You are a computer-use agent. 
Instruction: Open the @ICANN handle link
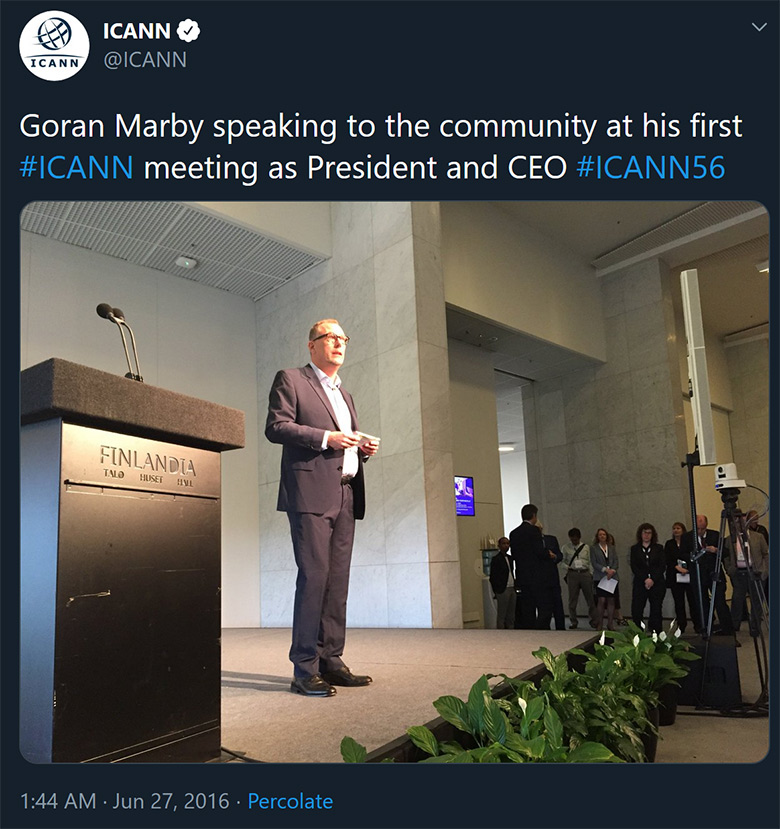[x=145, y=60]
